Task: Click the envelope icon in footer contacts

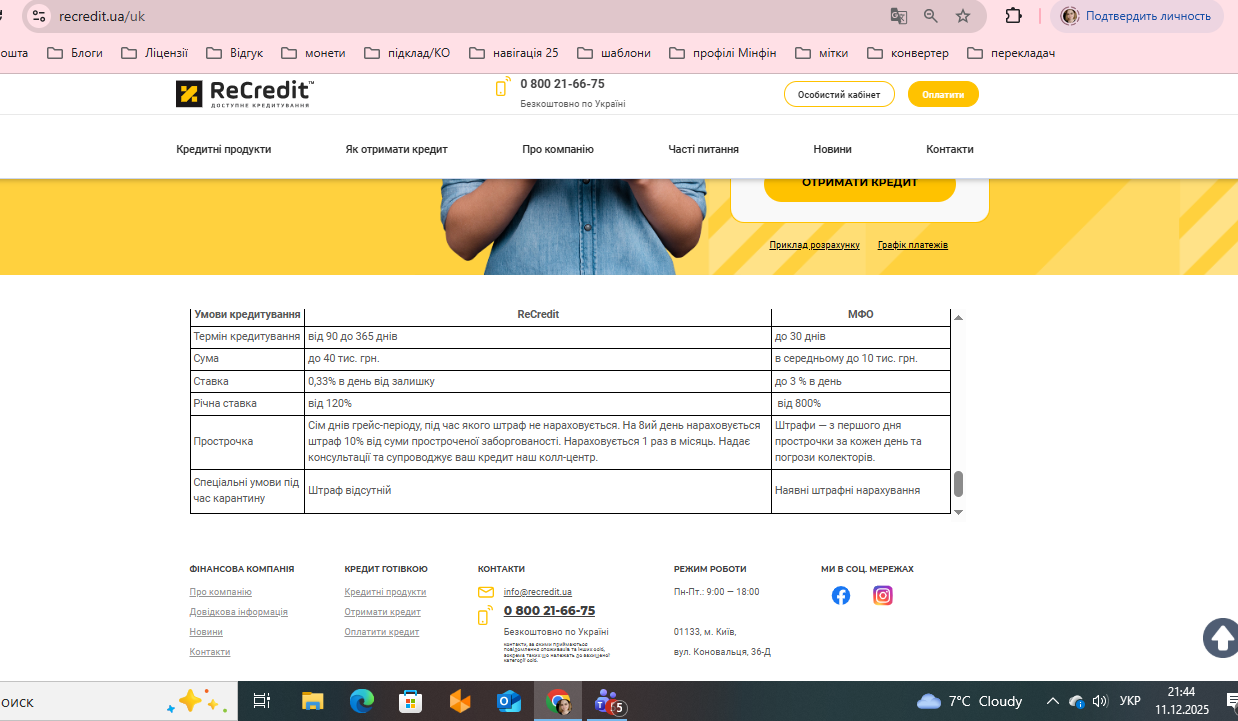Action: [x=486, y=592]
